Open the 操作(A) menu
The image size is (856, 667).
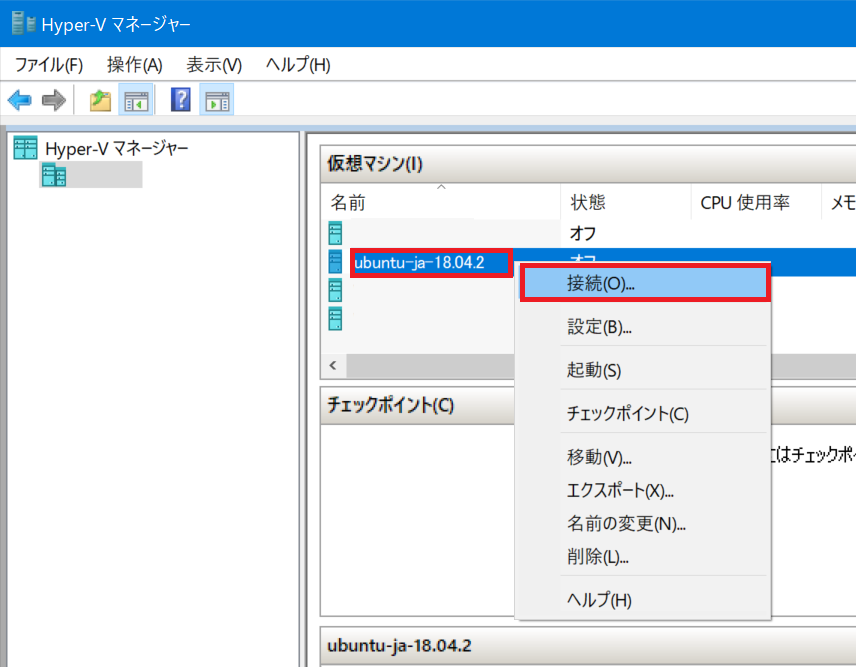[135, 64]
